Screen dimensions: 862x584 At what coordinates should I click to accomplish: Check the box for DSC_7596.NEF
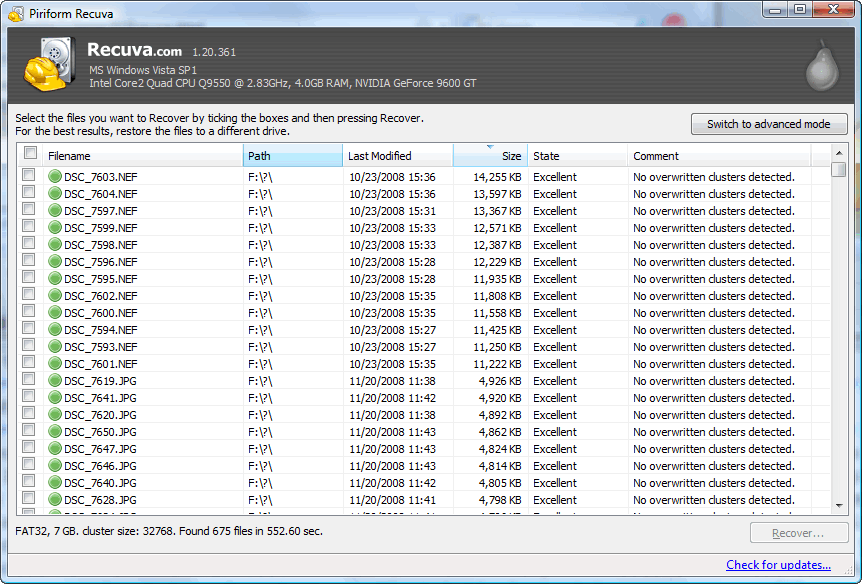pos(29,260)
